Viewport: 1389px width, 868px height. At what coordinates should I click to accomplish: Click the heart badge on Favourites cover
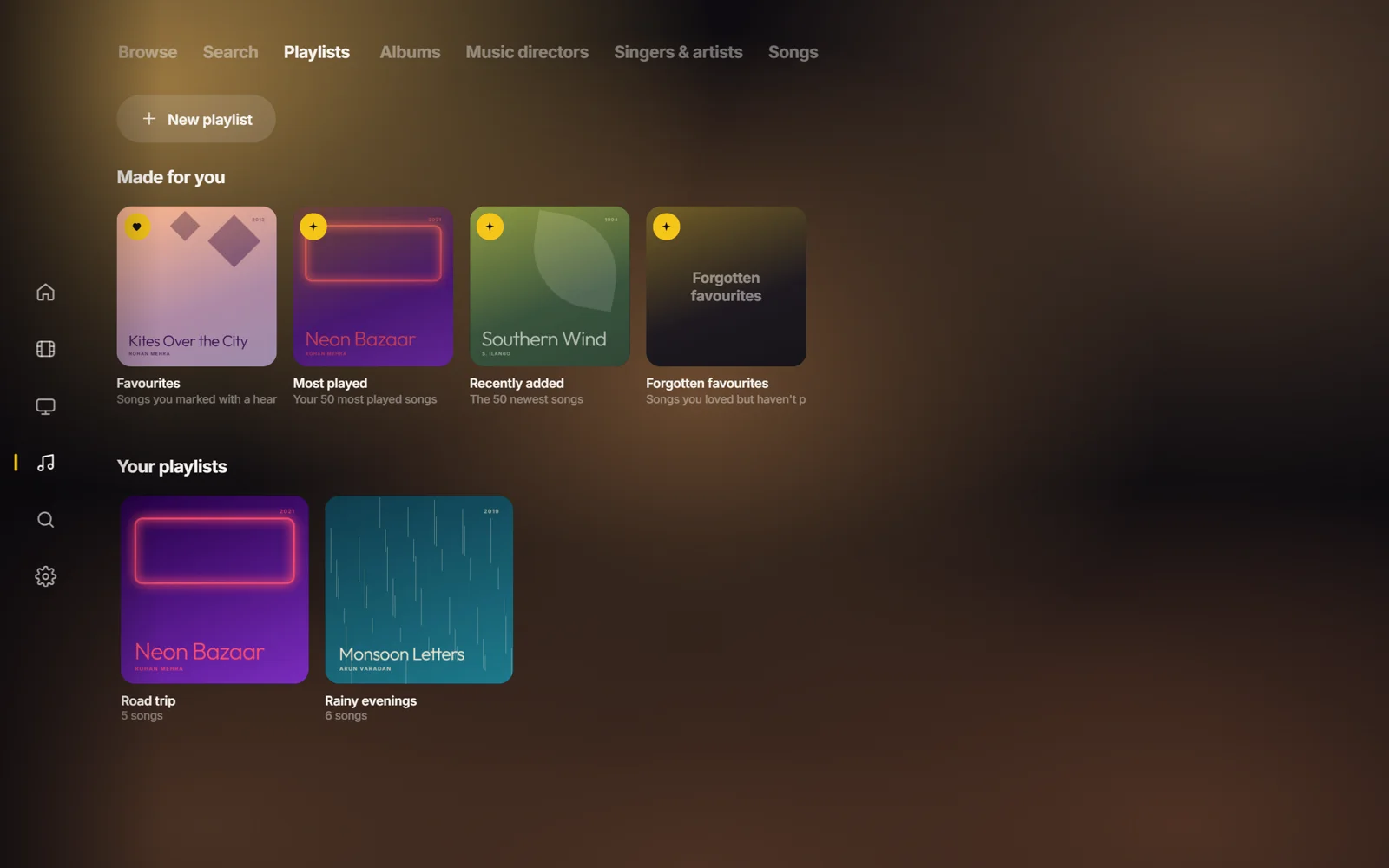pyautogui.click(x=137, y=227)
